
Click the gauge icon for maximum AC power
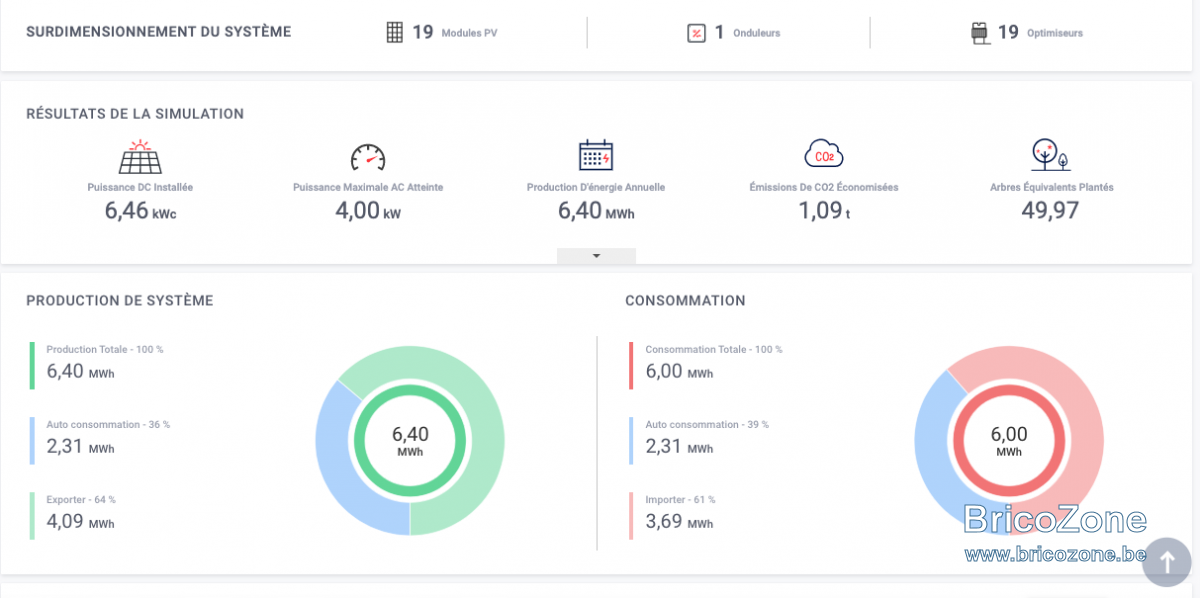pyautogui.click(x=367, y=157)
